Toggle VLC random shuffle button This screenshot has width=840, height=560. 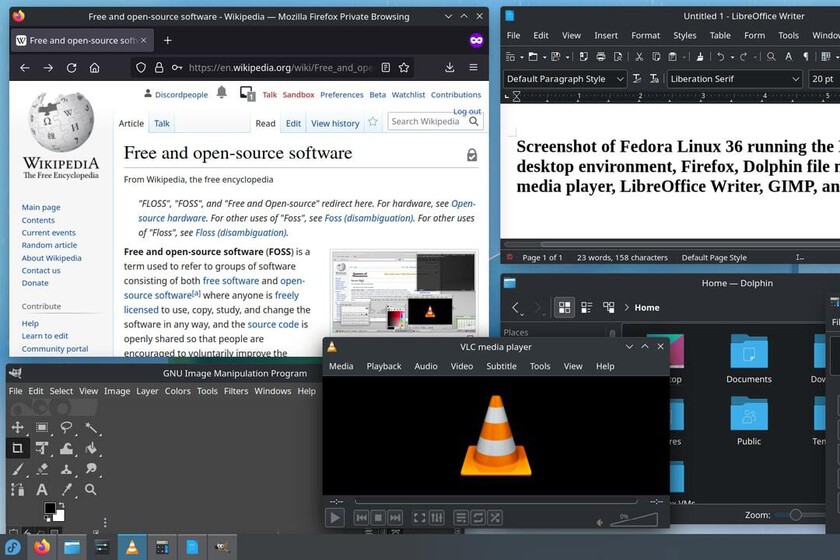tap(495, 518)
